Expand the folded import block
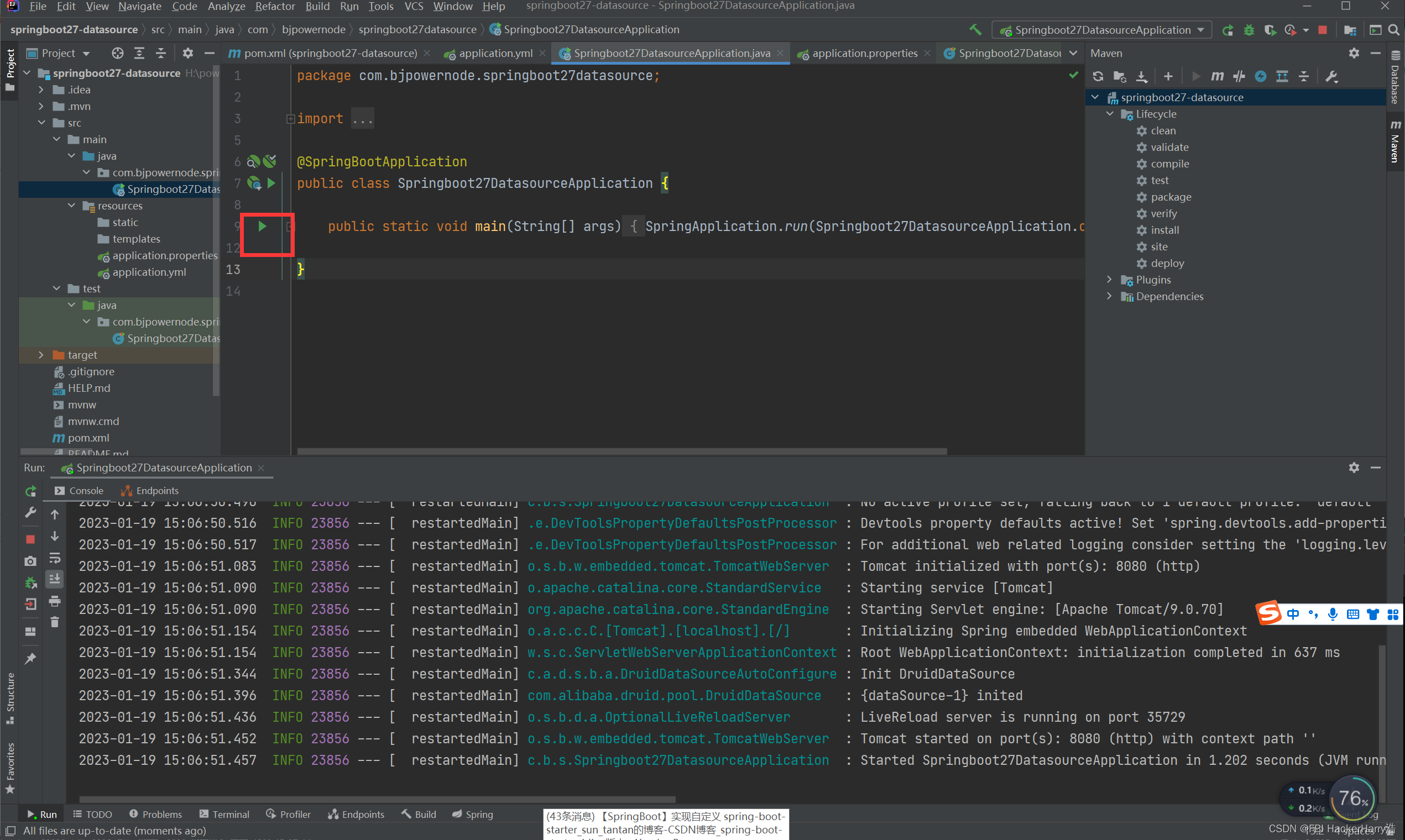The image size is (1405, 840). coord(290,119)
